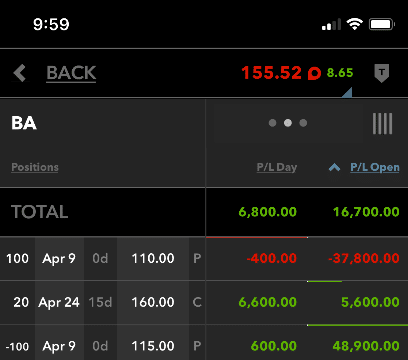Image resolution: width=408 pixels, height=360 pixels.
Task: Select the third page indicator dot
Action: pyautogui.click(x=303, y=123)
